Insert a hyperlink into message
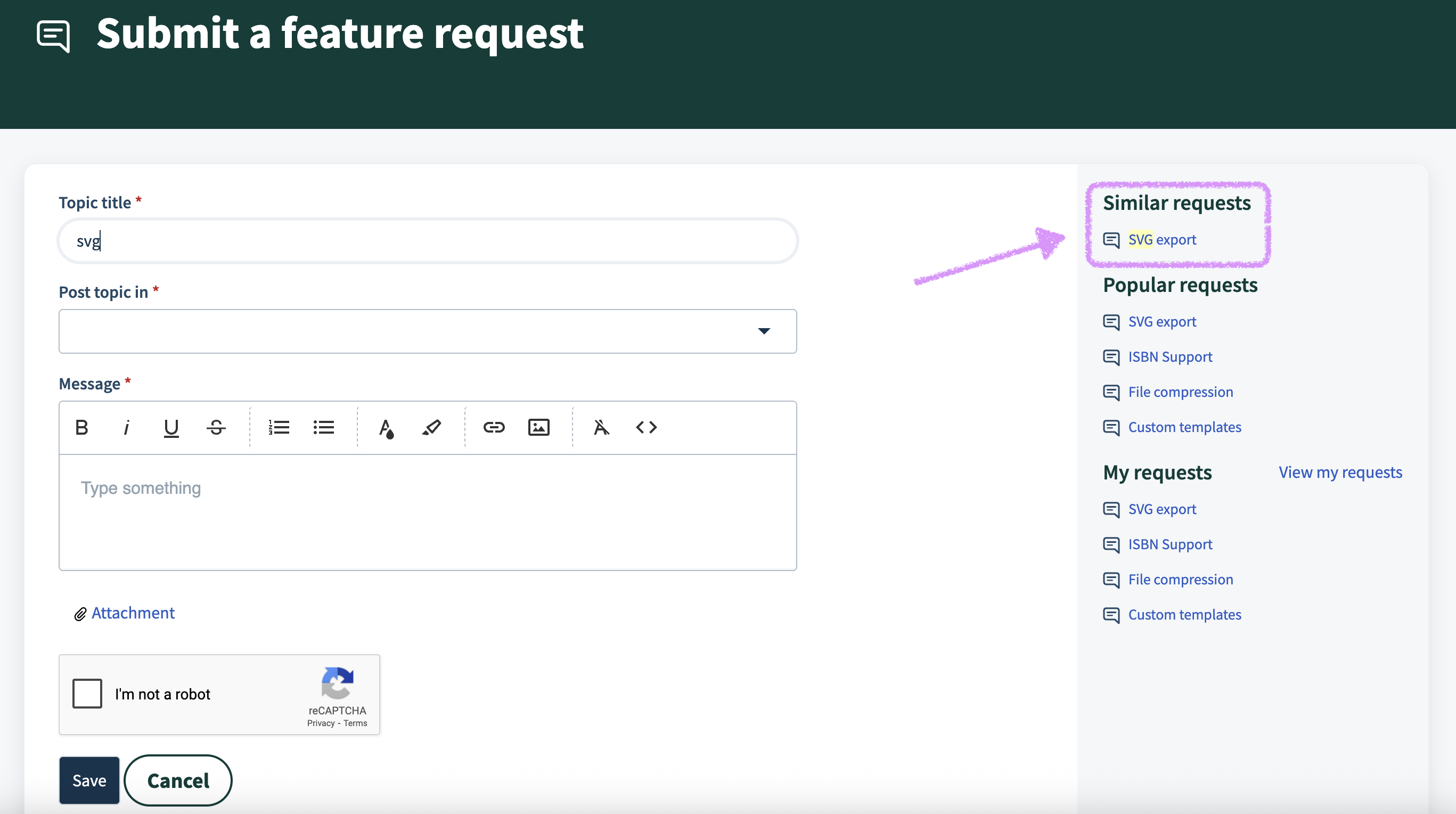 pyautogui.click(x=494, y=427)
